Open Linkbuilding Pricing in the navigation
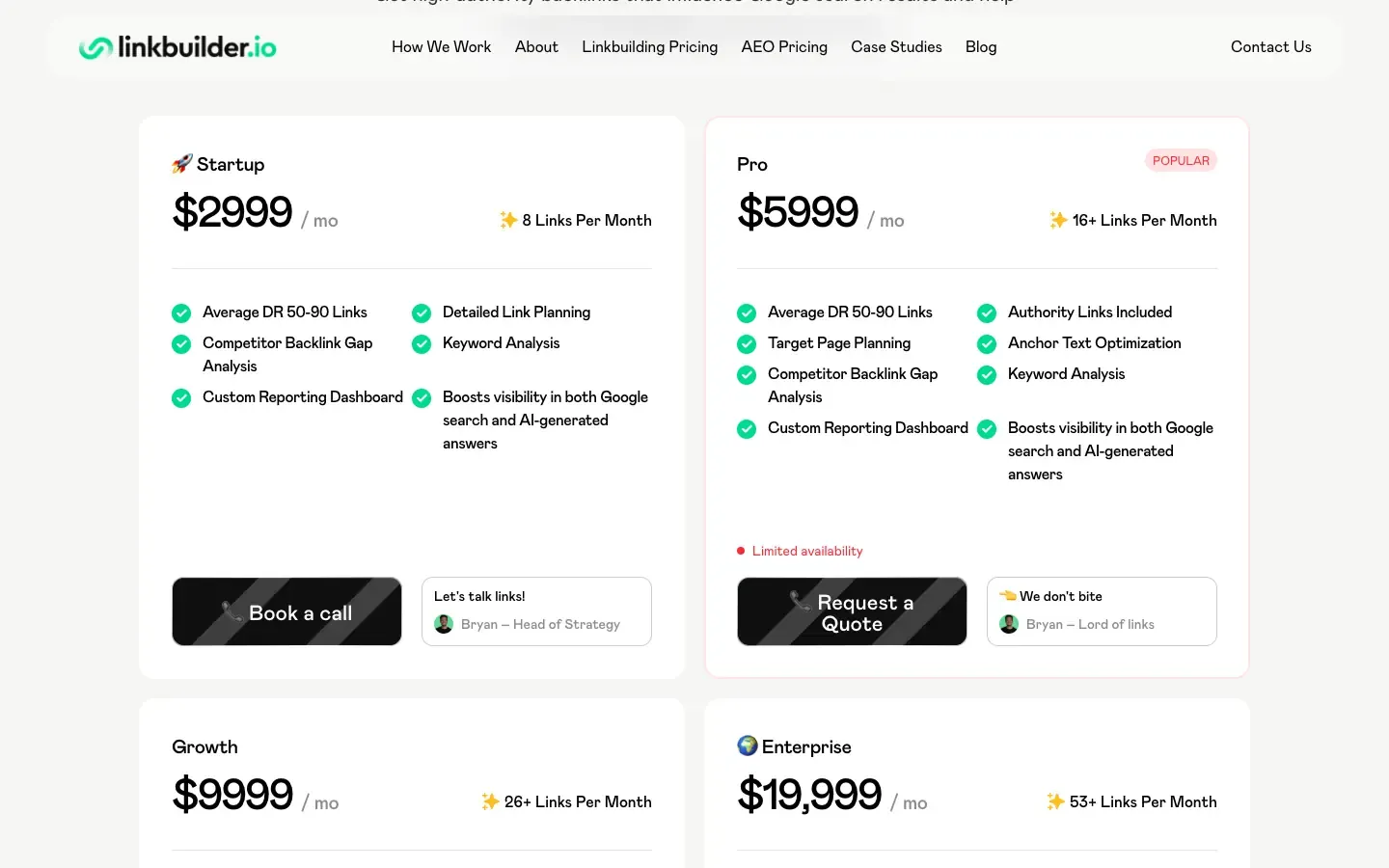The width and height of the screenshot is (1389, 868). 650,46
